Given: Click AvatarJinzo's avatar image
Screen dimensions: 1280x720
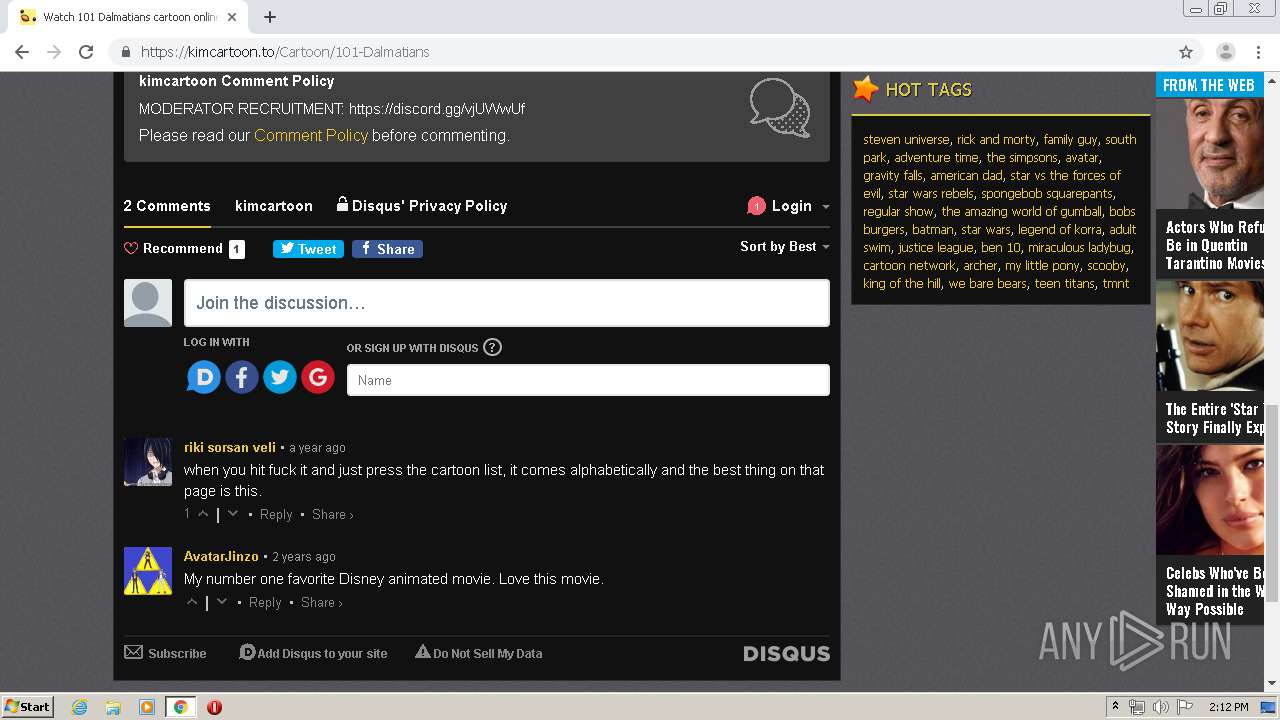Looking at the screenshot, I should pyautogui.click(x=148, y=571).
